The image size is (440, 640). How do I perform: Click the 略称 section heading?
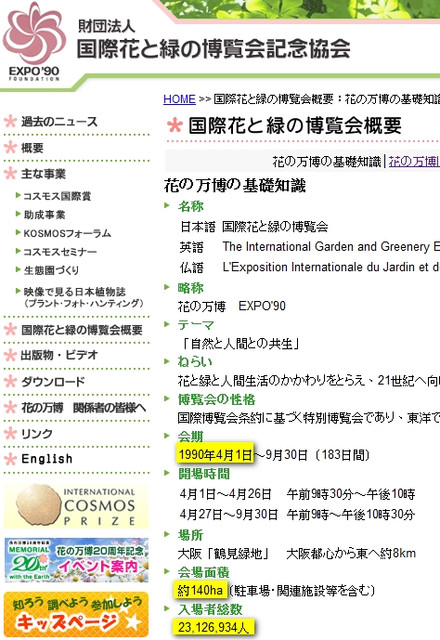190,288
